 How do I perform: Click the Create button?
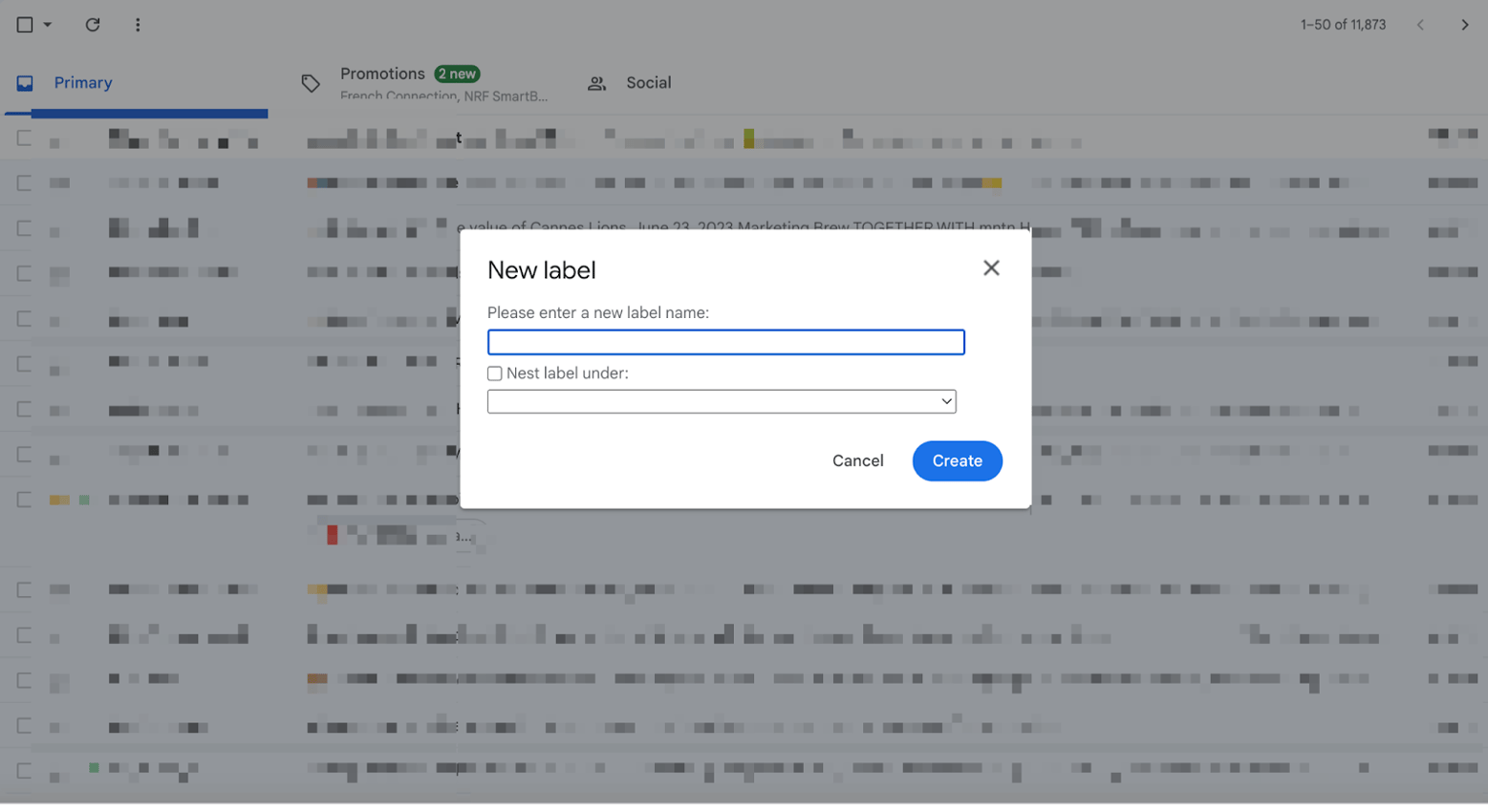[x=957, y=460]
